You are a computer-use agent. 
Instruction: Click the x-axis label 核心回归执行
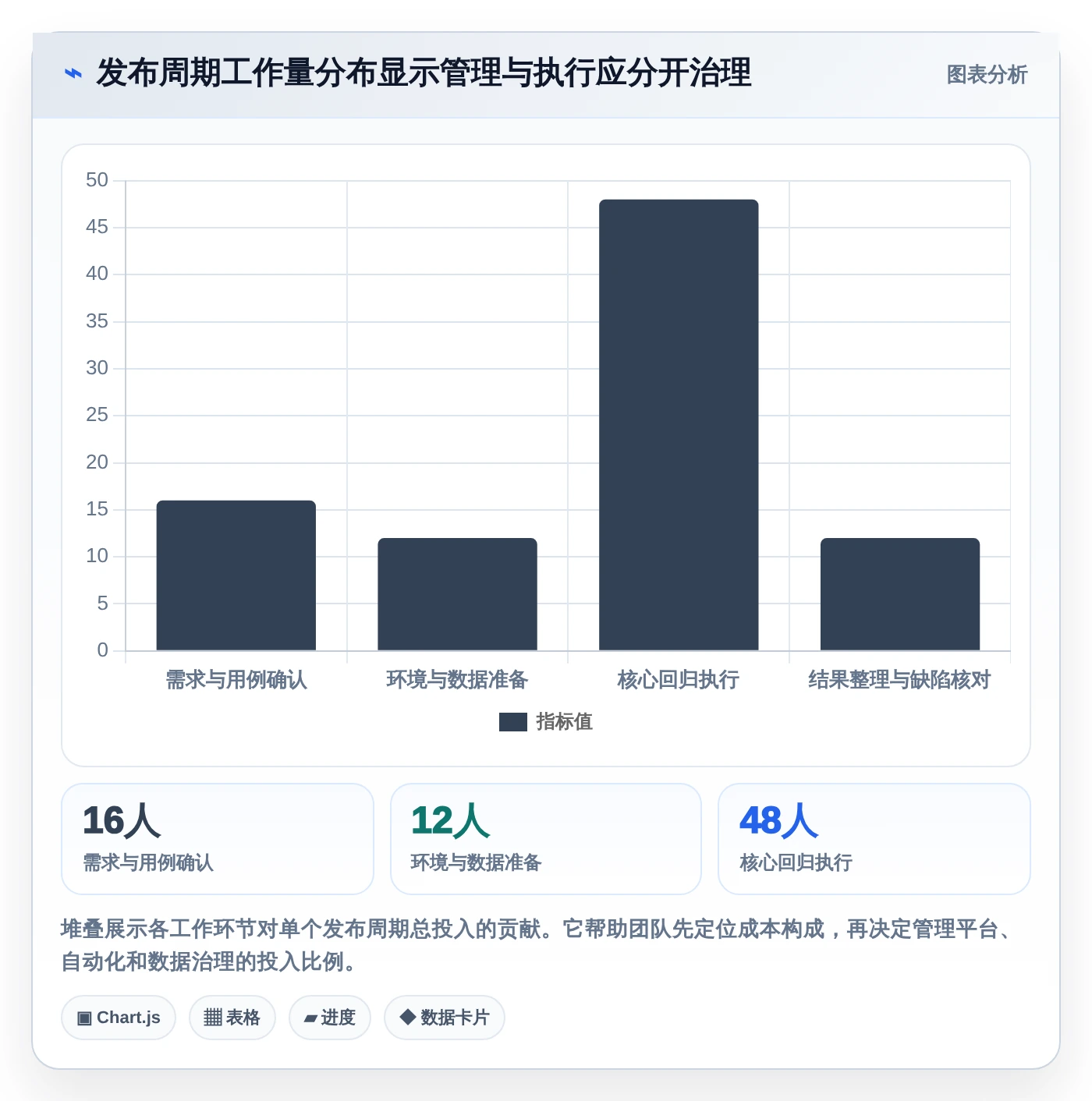(x=679, y=680)
